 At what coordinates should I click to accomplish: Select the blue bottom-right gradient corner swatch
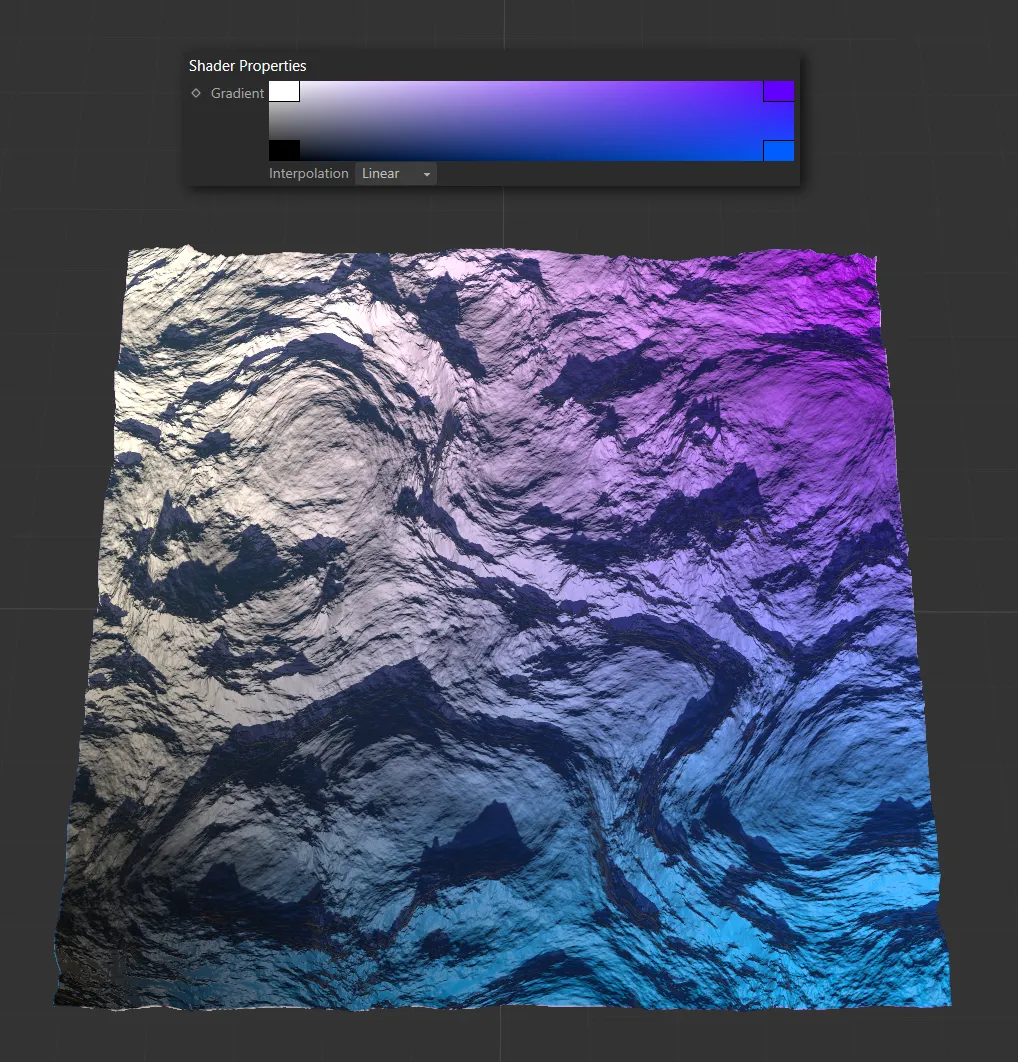(x=779, y=150)
